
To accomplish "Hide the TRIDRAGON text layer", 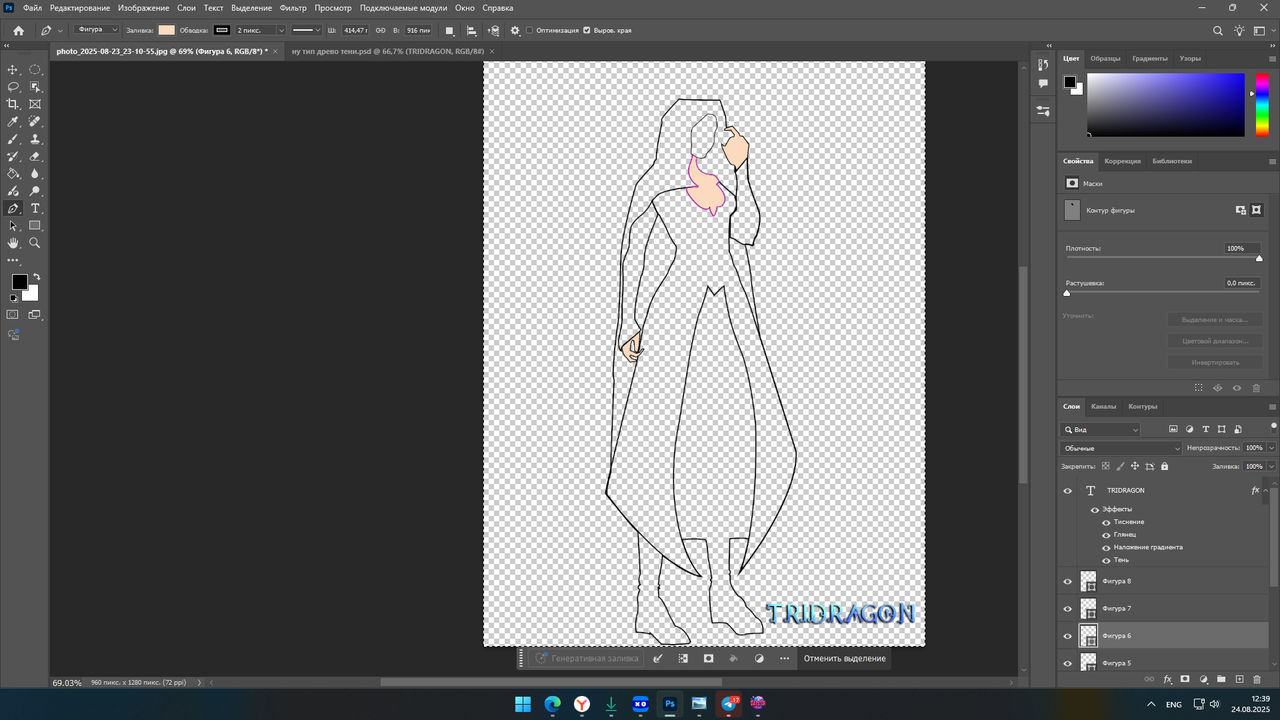I will click(1067, 491).
